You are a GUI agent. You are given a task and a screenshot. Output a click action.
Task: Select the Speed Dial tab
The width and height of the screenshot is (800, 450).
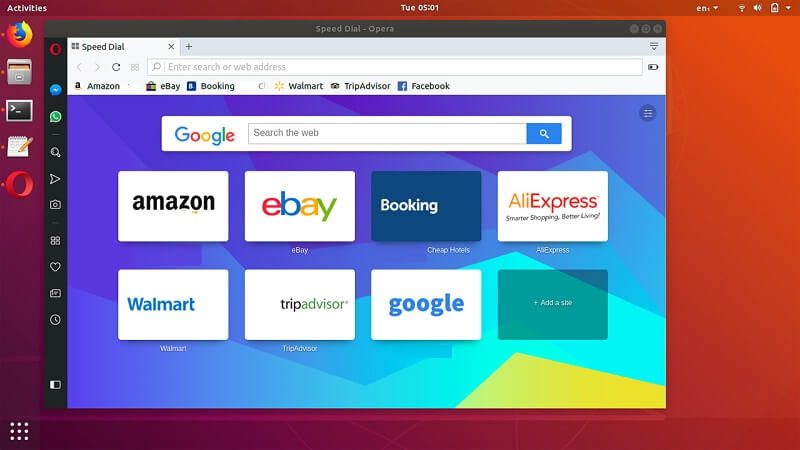point(120,47)
